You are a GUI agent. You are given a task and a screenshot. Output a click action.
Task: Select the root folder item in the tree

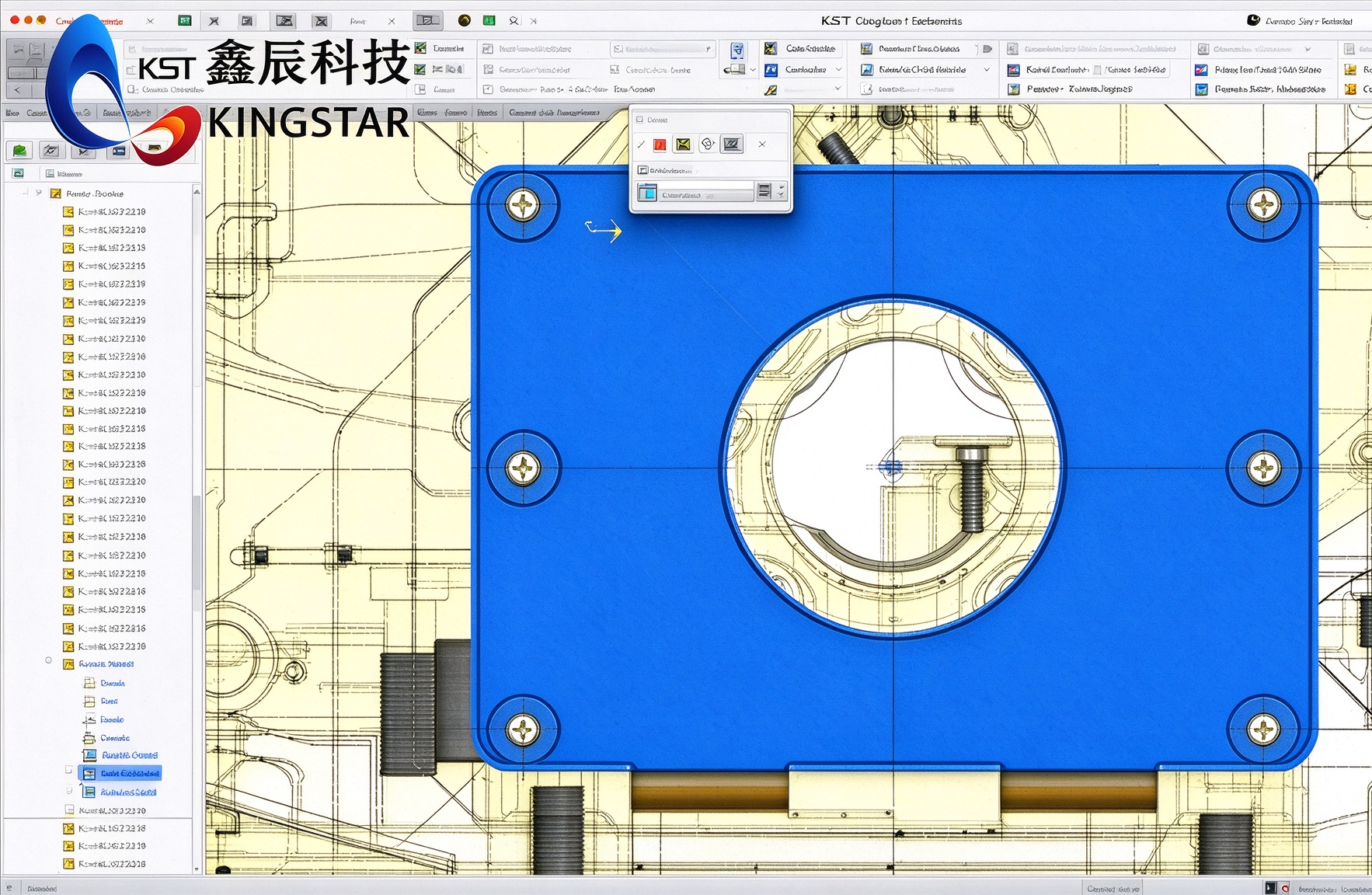[86, 193]
